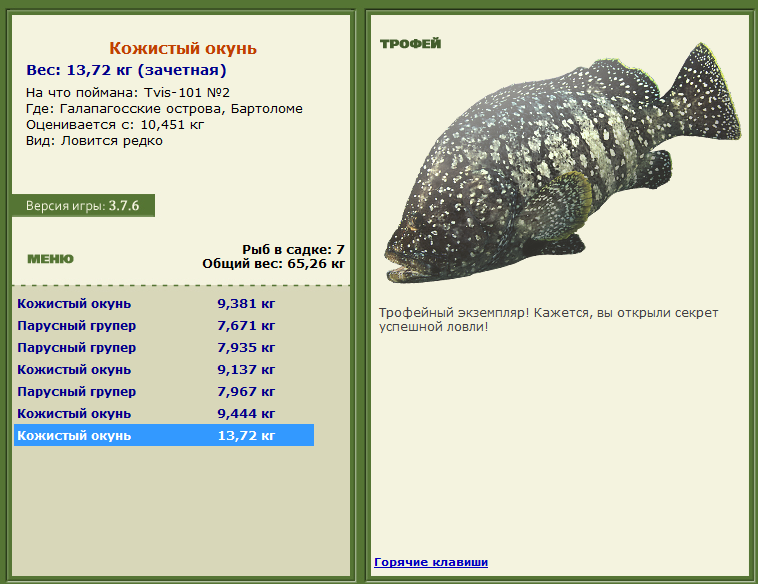758x584 pixels.
Task: Click the Вес: 13,72 кг (зачетная) line
Action: [126, 70]
